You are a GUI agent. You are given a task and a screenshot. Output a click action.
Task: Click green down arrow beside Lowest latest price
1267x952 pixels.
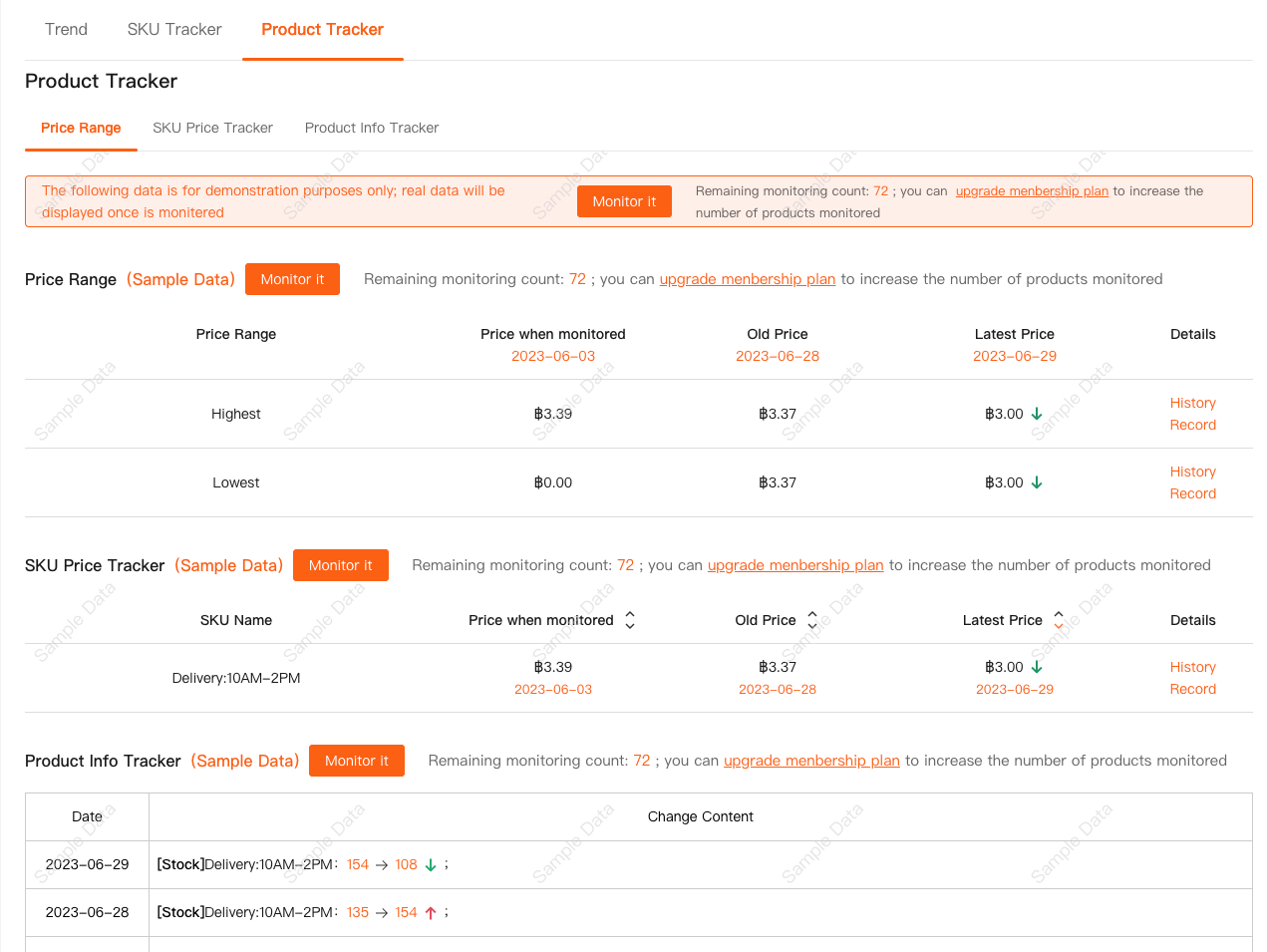coord(1037,482)
